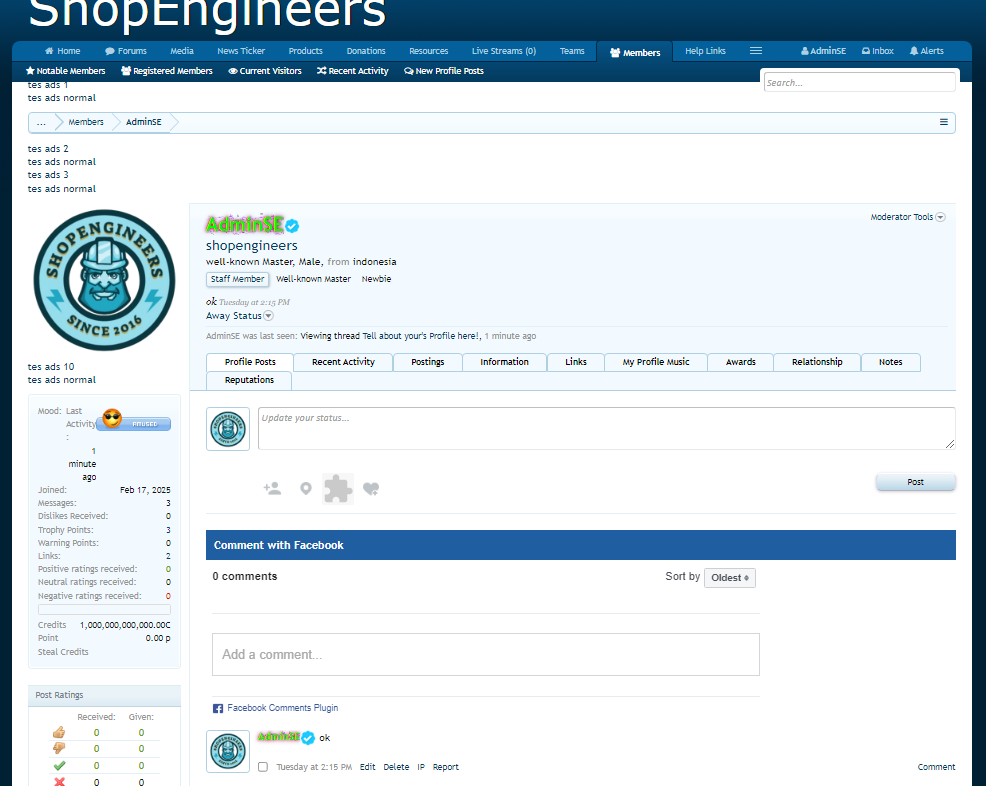Switch to the Recent Activity profile tab
The width and height of the screenshot is (986, 786).
pyautogui.click(x=343, y=362)
